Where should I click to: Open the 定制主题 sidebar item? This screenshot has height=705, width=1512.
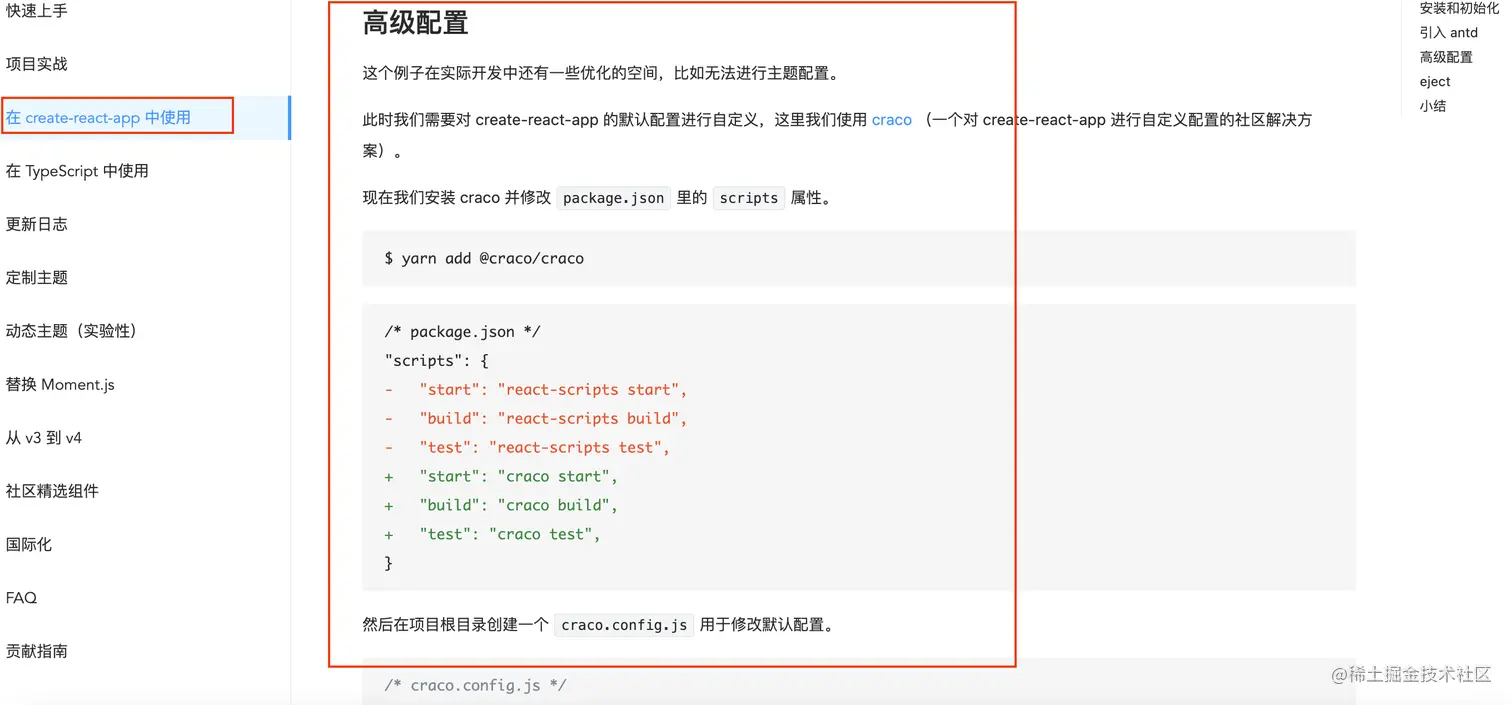coord(37,277)
